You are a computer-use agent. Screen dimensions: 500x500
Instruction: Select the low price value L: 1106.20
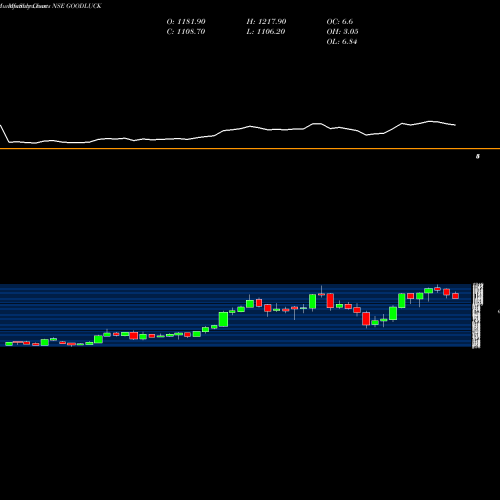pos(266,32)
